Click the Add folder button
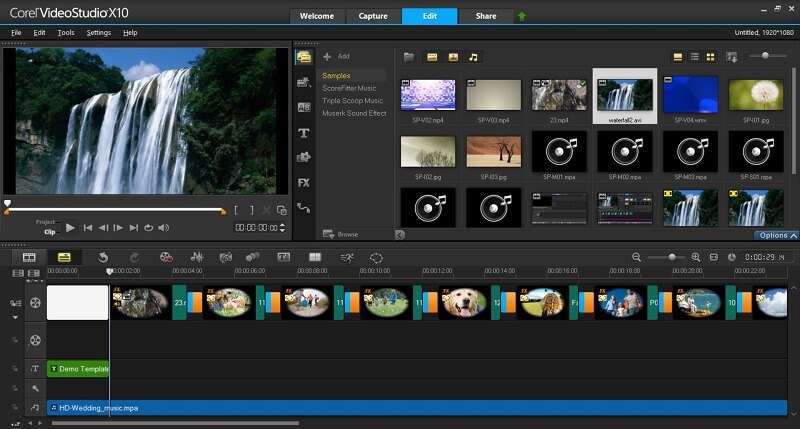 [337, 56]
